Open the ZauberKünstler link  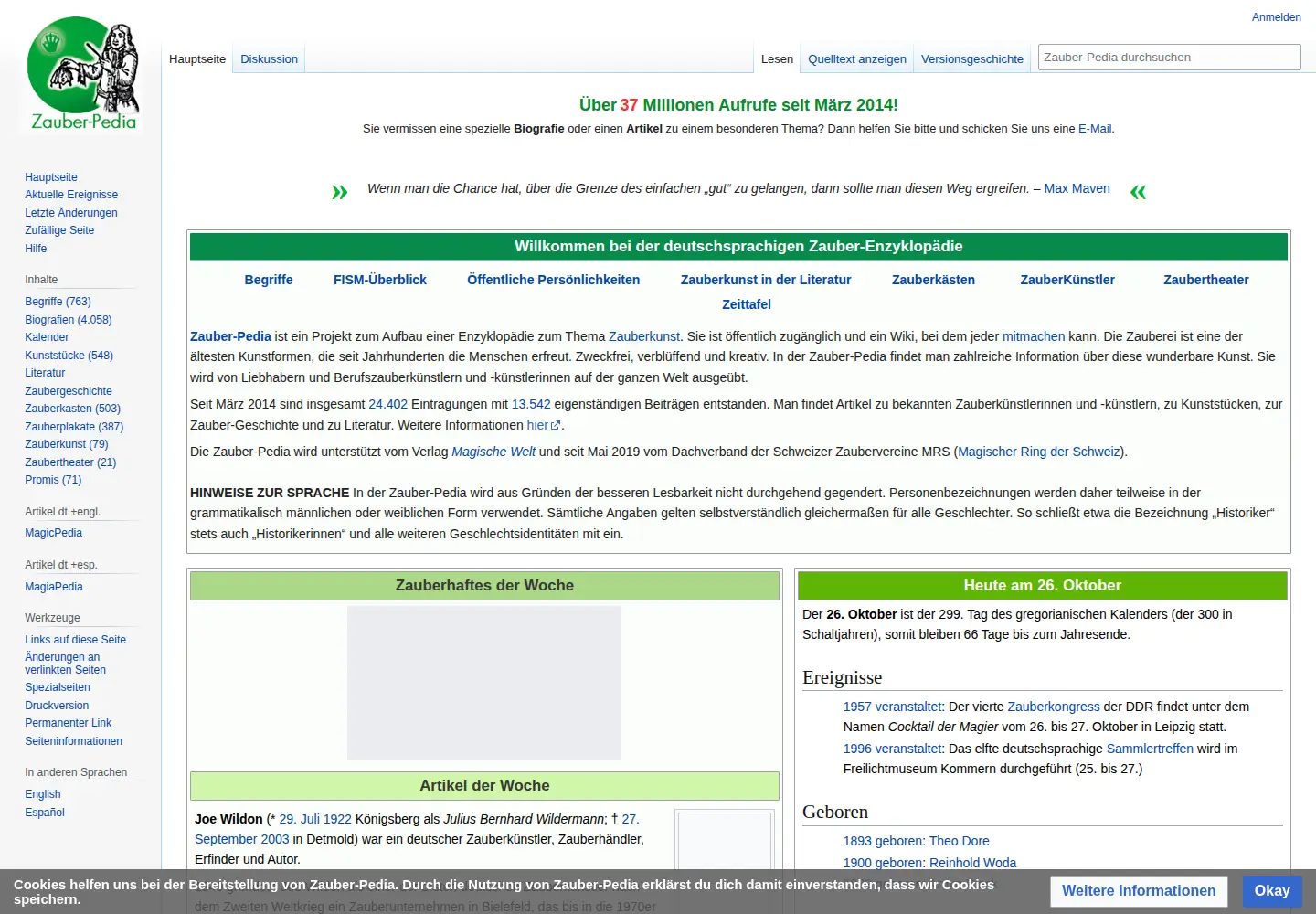(1067, 280)
